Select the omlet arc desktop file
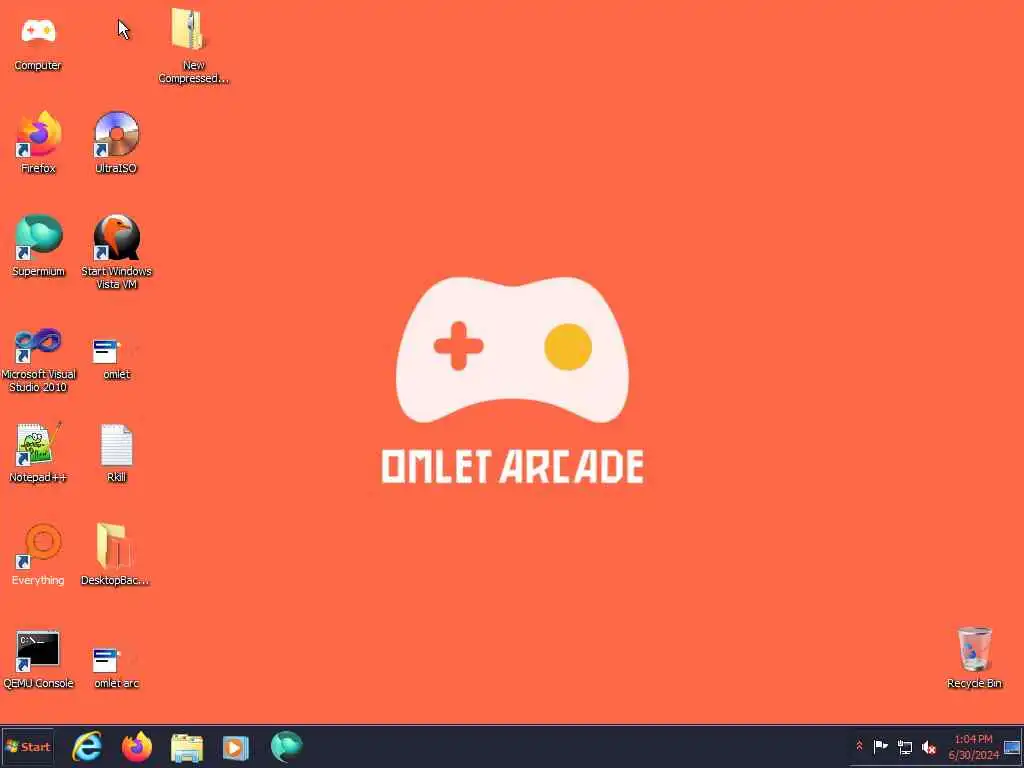Viewport: 1024px width, 768px height. 116,667
